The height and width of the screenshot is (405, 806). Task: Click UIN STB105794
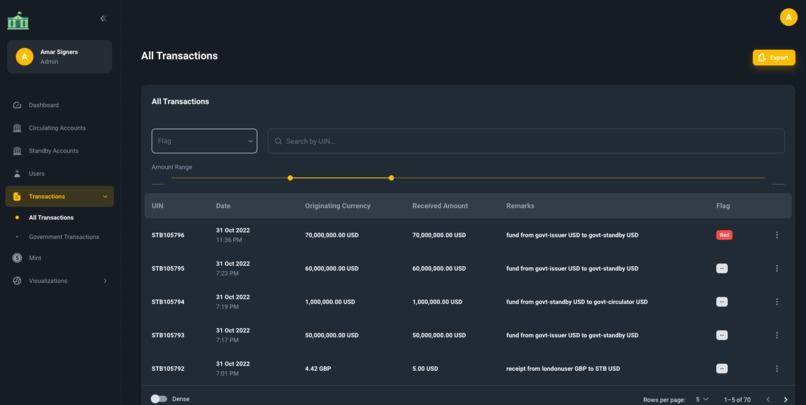tap(168, 302)
